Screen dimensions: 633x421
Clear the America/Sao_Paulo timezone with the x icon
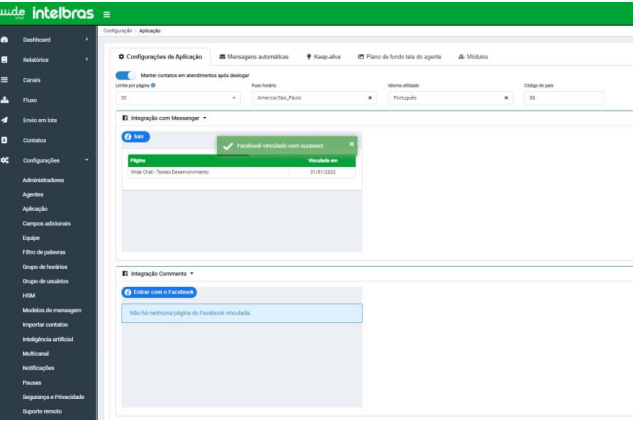point(370,98)
